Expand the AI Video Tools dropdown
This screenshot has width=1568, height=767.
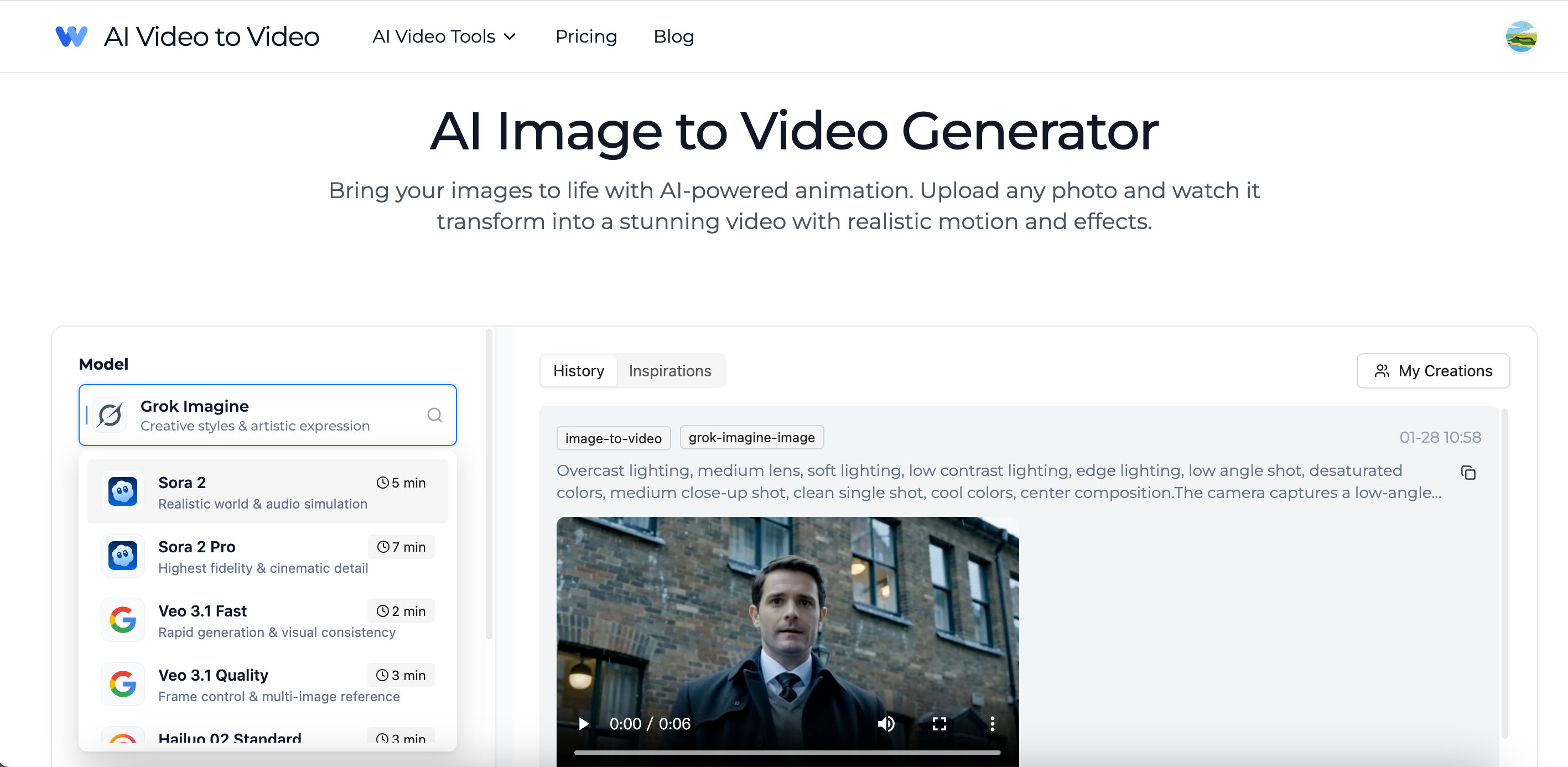(x=445, y=36)
